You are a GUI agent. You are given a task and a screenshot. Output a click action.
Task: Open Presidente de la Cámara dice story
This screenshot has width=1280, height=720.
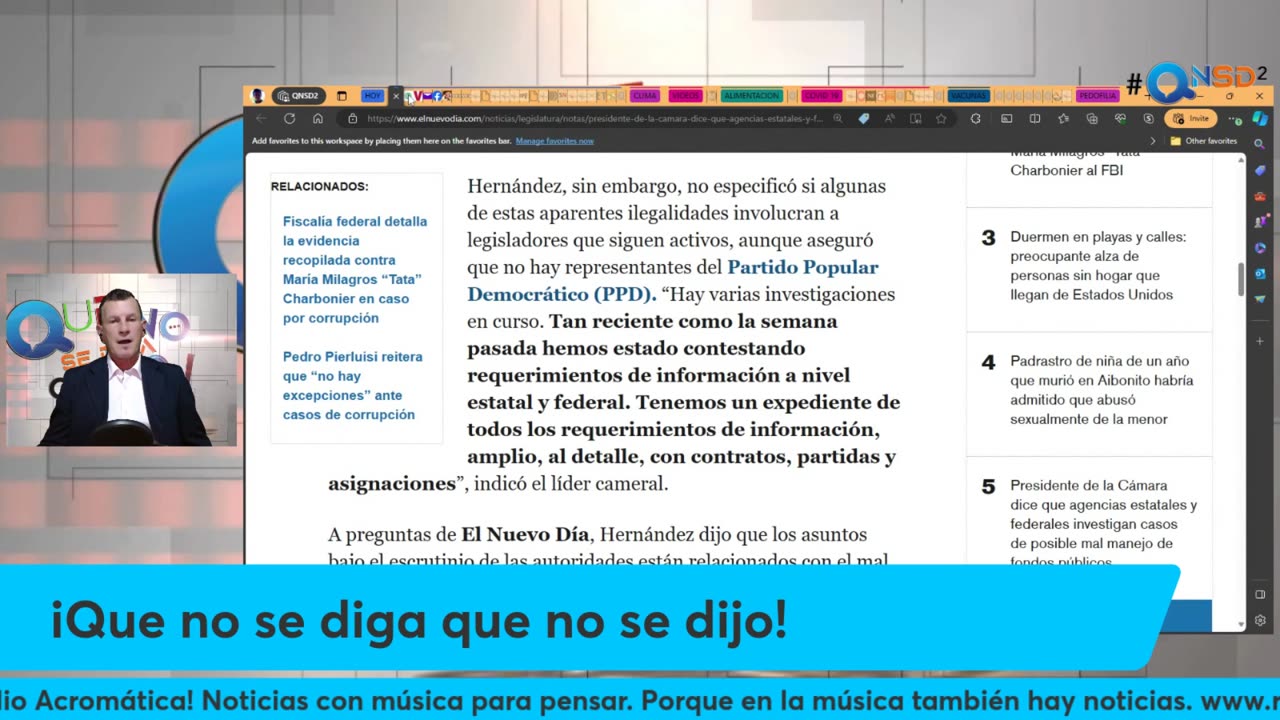[x=1103, y=524]
